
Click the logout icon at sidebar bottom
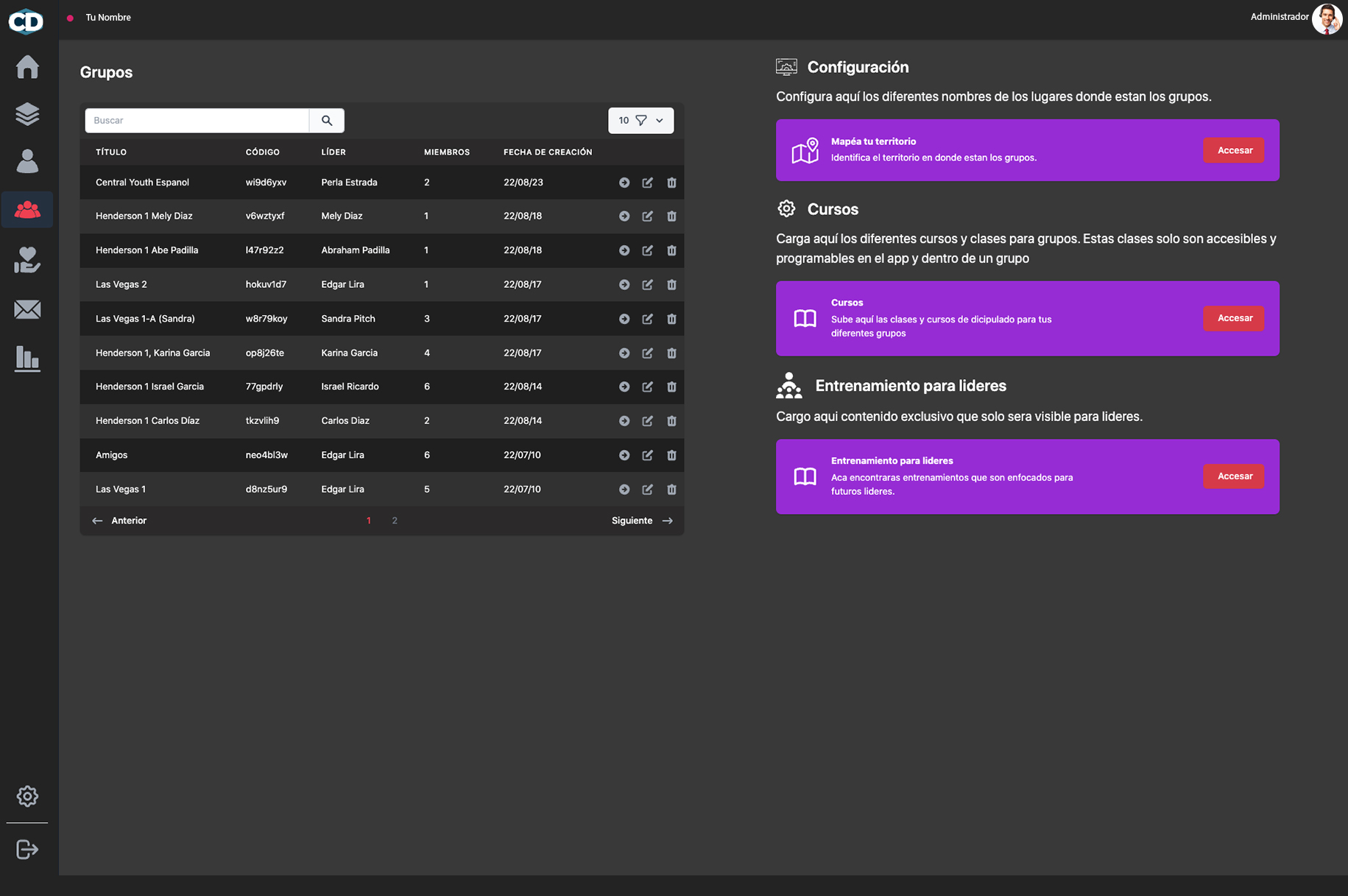click(27, 849)
